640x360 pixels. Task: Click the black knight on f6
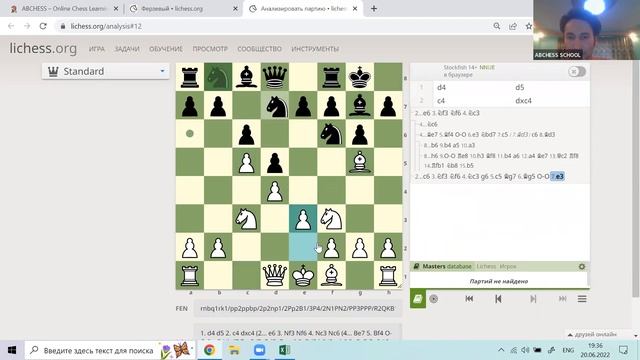(331, 133)
